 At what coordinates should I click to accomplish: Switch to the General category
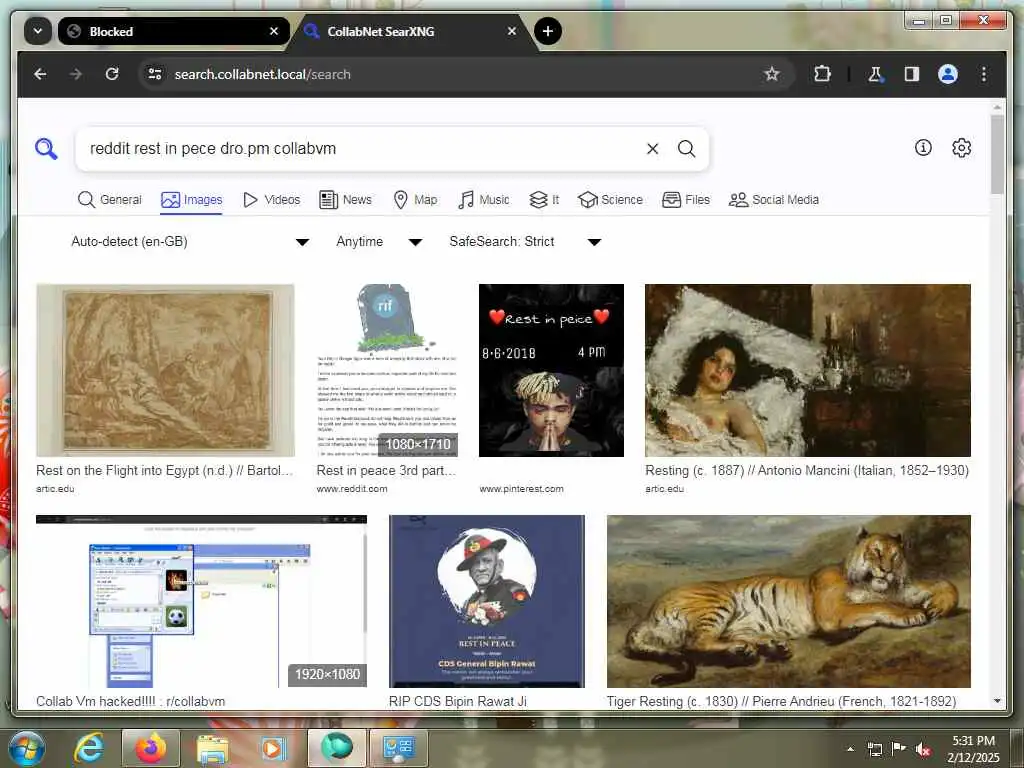click(x=110, y=200)
